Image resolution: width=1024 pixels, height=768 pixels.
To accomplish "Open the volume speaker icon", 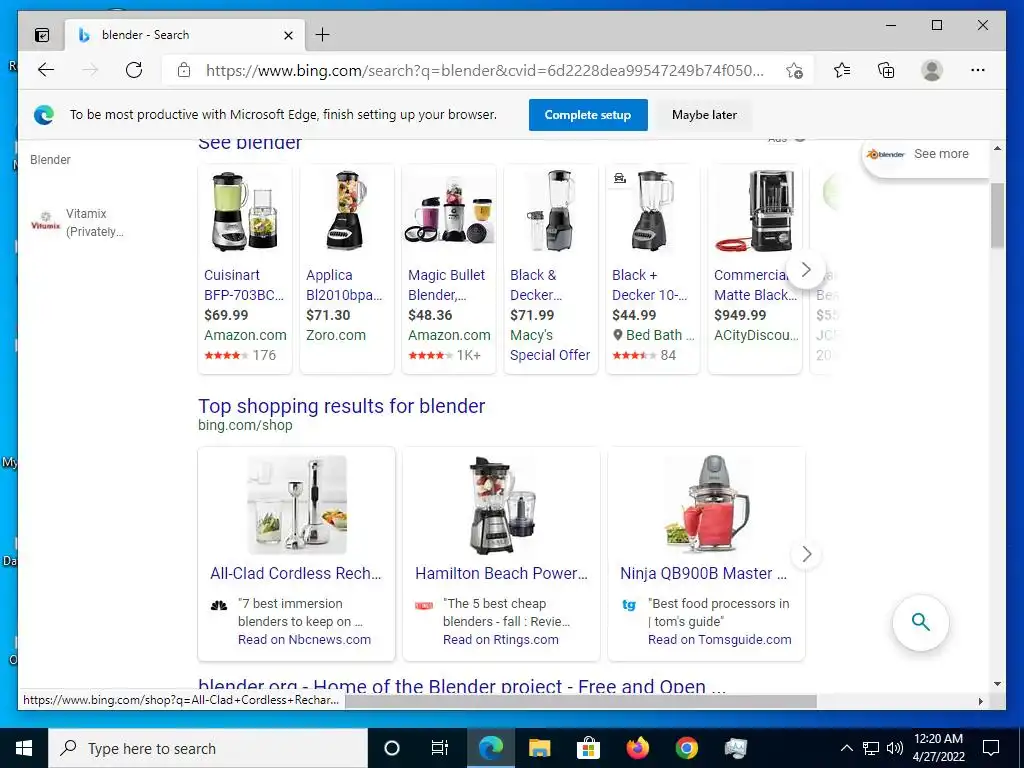I will [x=895, y=748].
